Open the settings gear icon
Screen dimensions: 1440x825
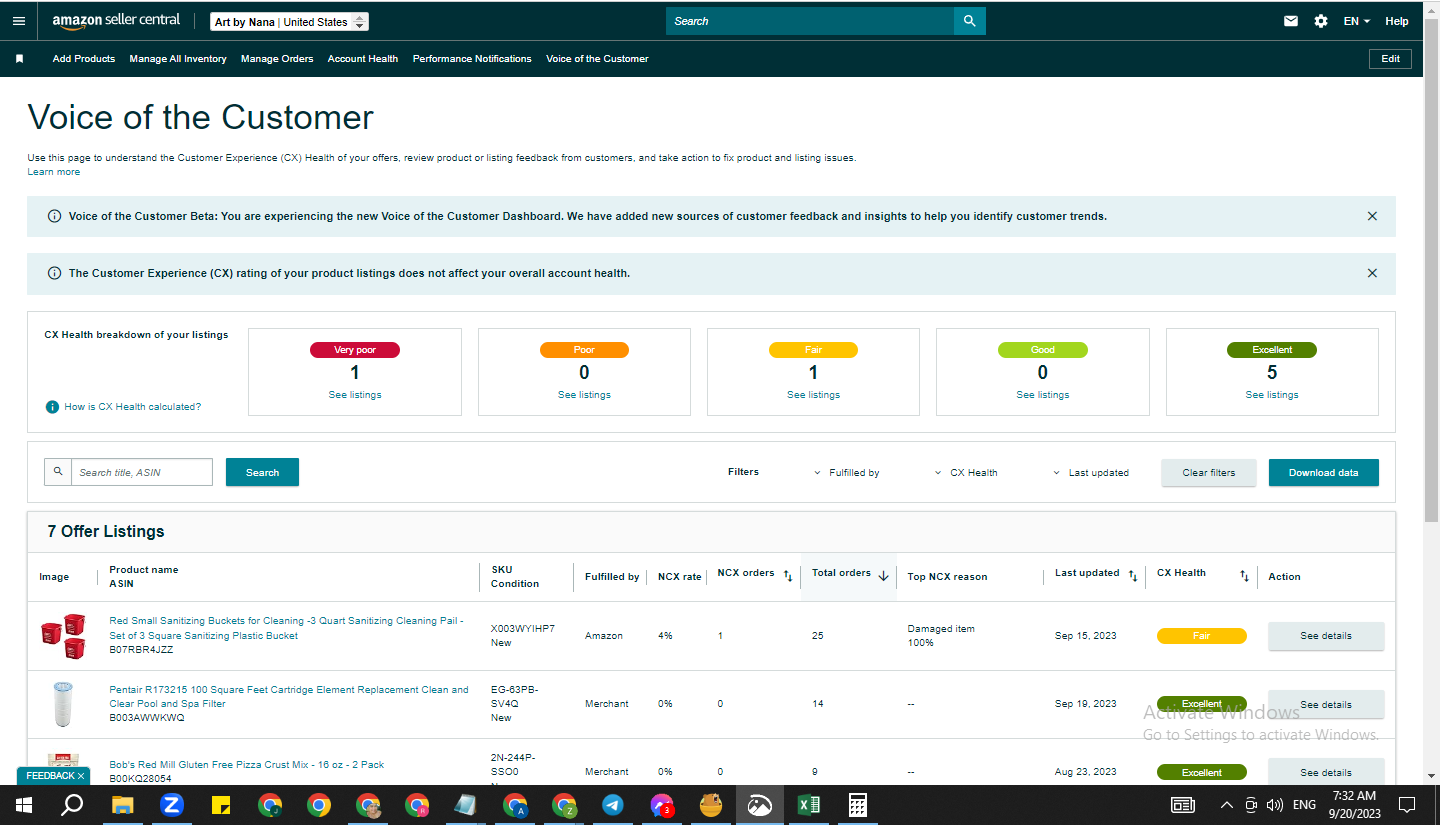point(1321,21)
